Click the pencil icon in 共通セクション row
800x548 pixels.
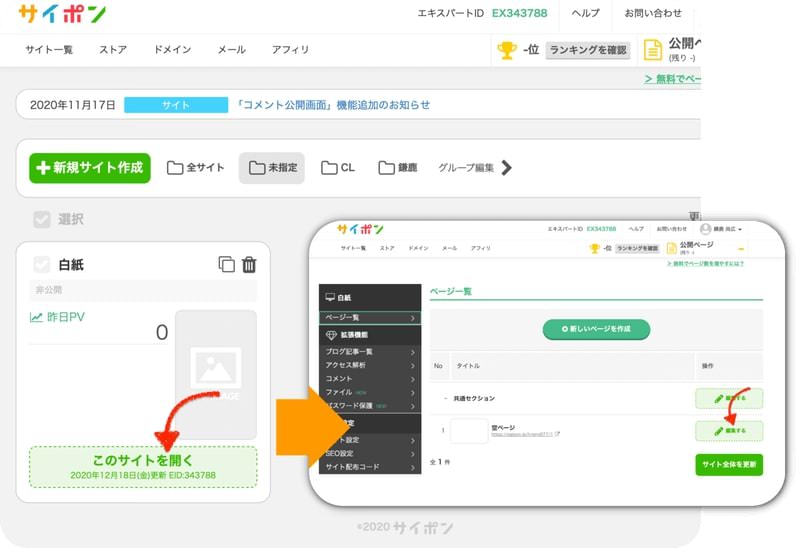point(719,398)
